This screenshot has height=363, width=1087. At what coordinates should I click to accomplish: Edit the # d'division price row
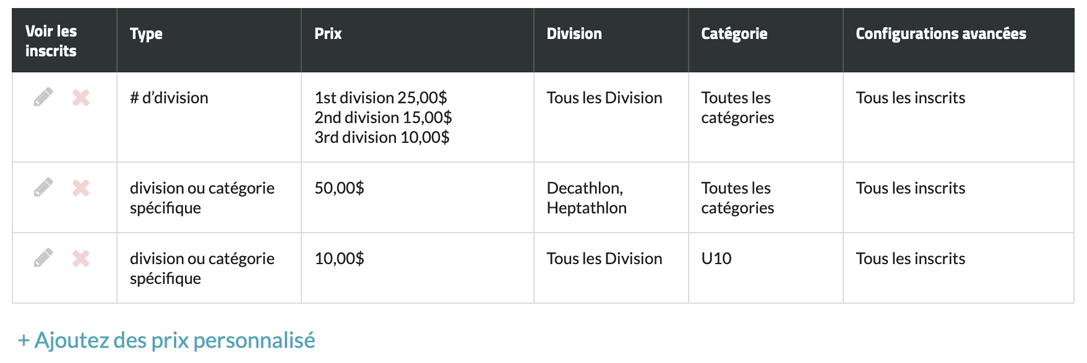pos(43,97)
